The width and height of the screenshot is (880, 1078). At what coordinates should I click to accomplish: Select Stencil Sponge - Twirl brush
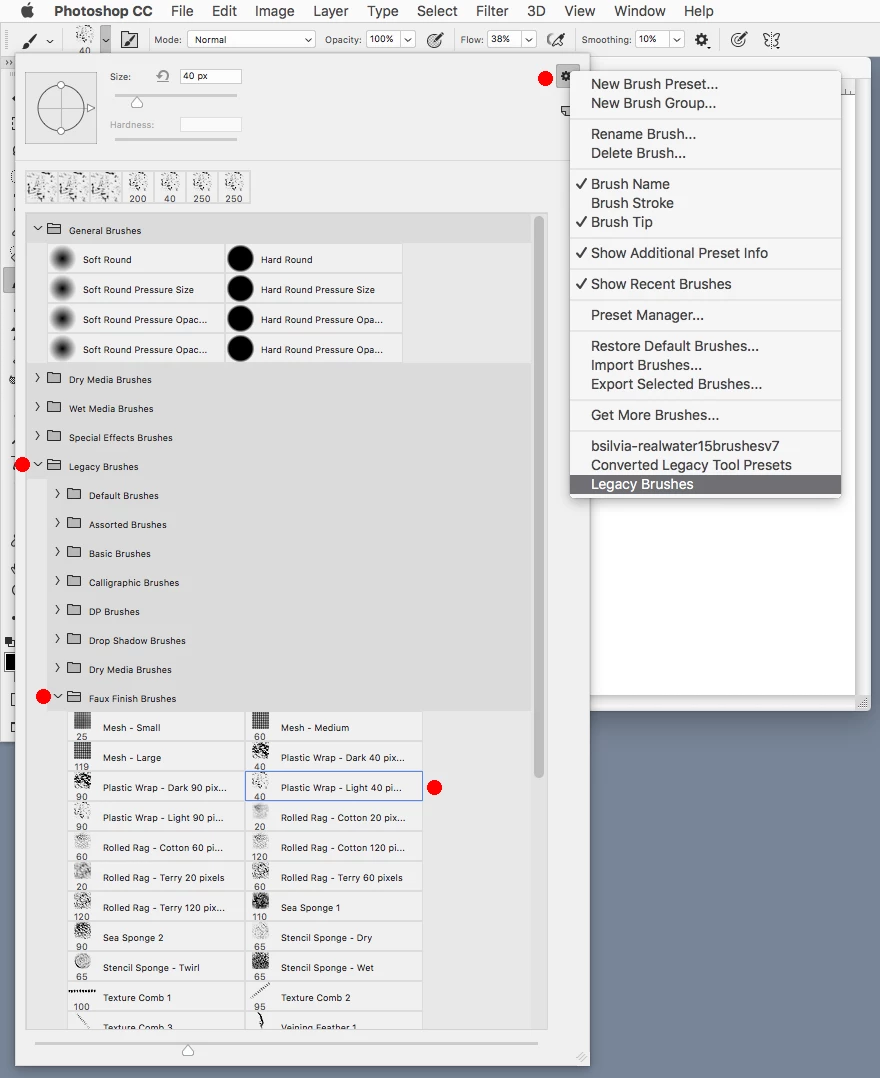(156, 967)
